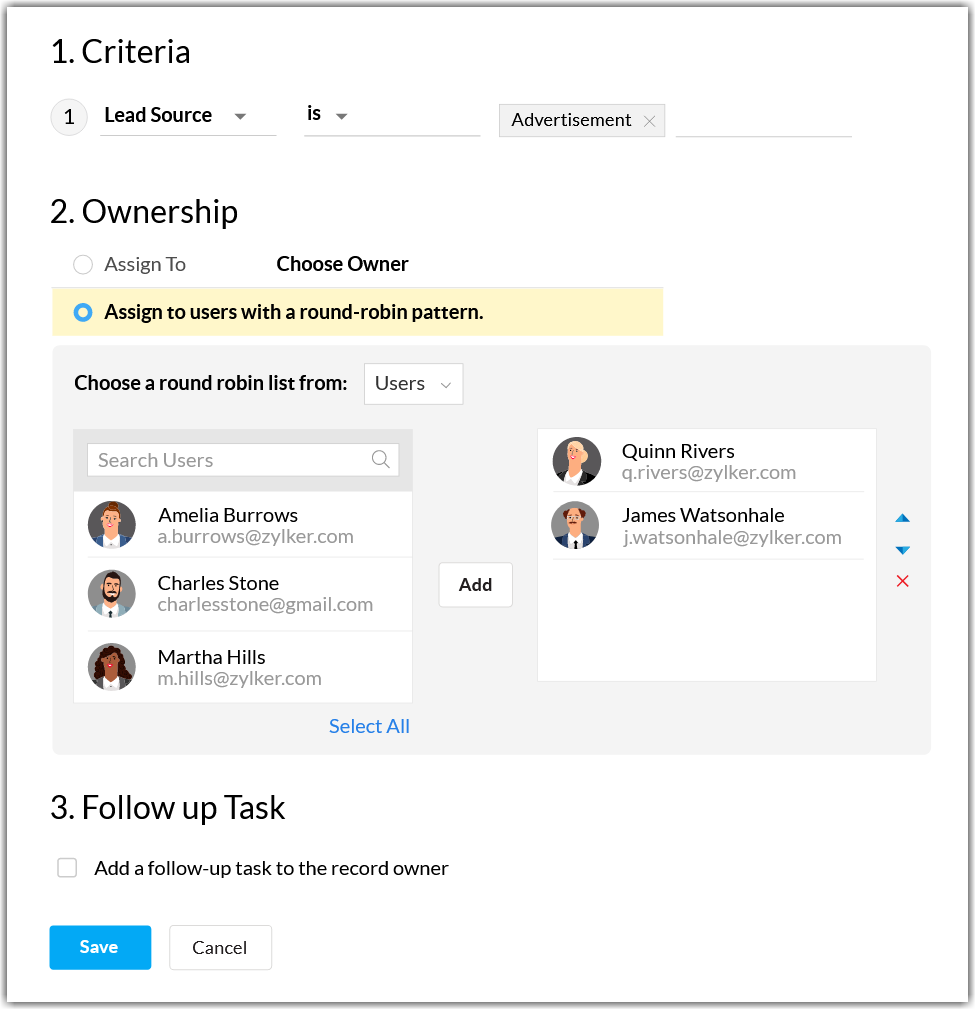Move selected user up arrow
The height and width of the screenshot is (1010, 976).
[903, 518]
